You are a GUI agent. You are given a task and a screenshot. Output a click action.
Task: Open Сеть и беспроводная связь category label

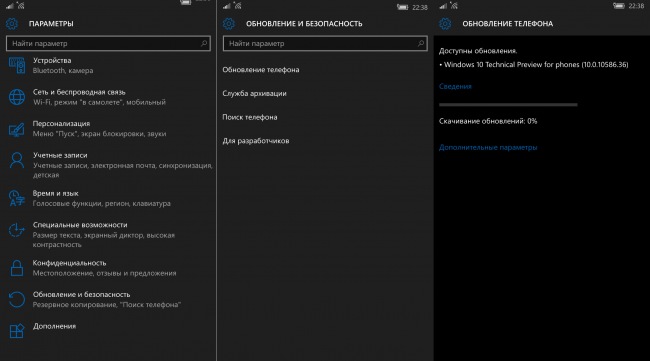click(79, 92)
